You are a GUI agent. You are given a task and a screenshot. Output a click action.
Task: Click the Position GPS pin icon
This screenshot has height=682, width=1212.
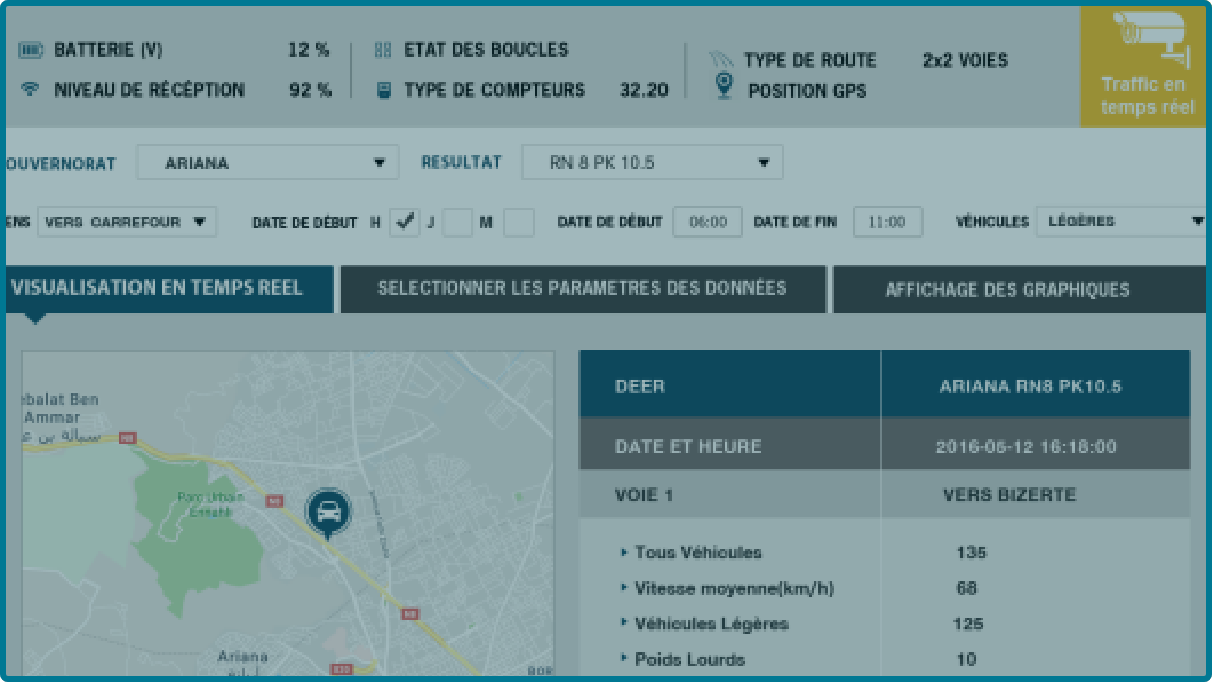tap(724, 88)
